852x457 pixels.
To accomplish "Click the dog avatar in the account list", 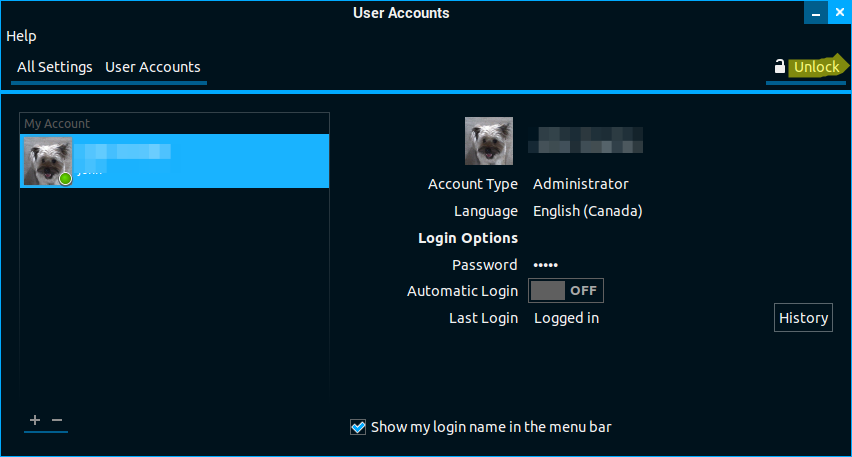I will pos(47,161).
